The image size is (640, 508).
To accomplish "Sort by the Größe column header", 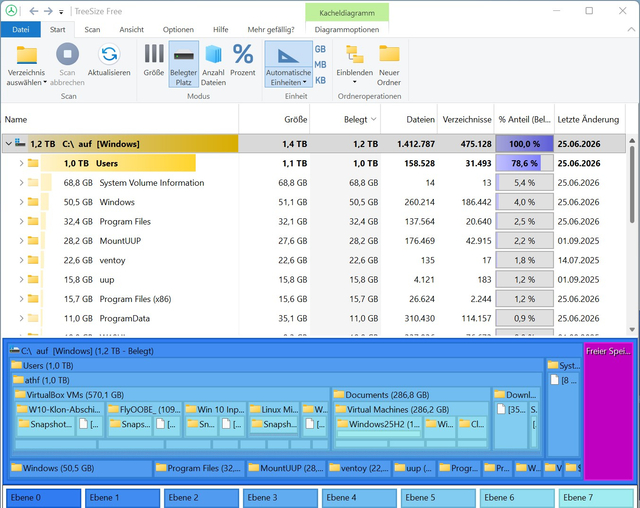I will (x=274, y=120).
